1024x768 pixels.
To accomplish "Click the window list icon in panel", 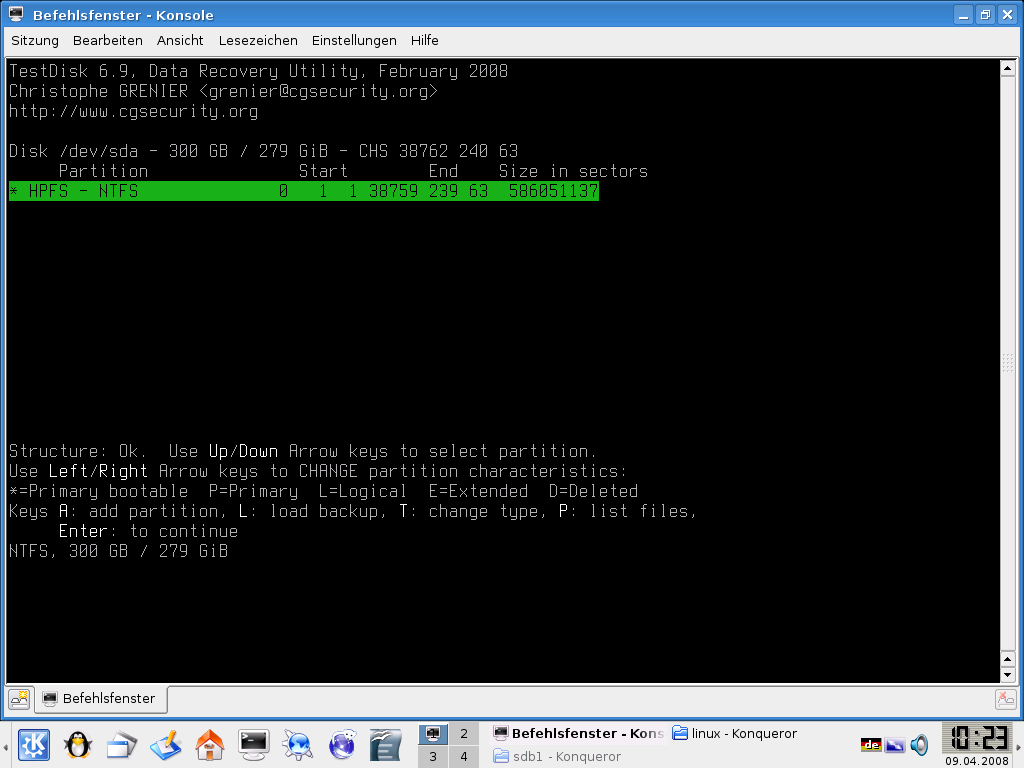I will pyautogui.click(x=121, y=745).
